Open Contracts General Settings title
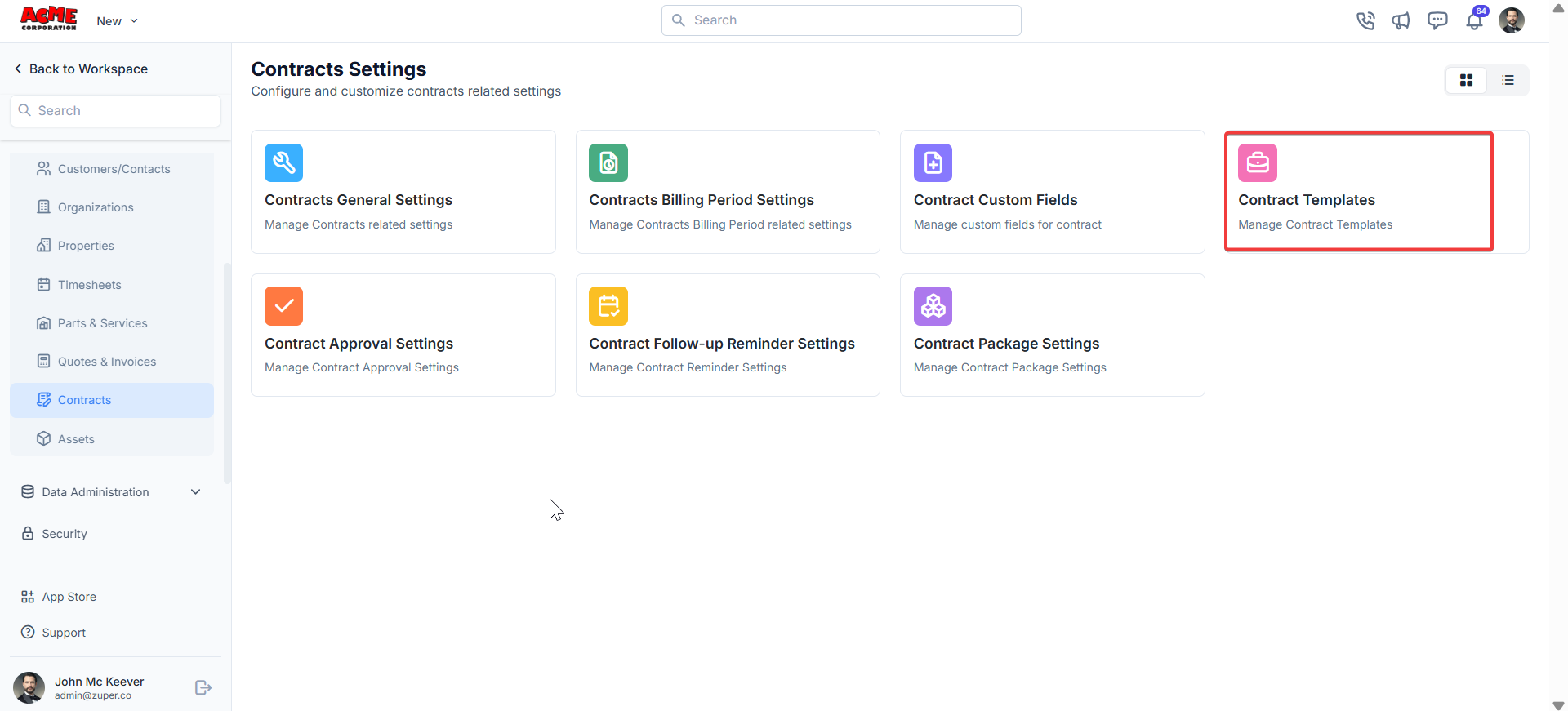Viewport: 1568px width, 711px height. point(359,200)
